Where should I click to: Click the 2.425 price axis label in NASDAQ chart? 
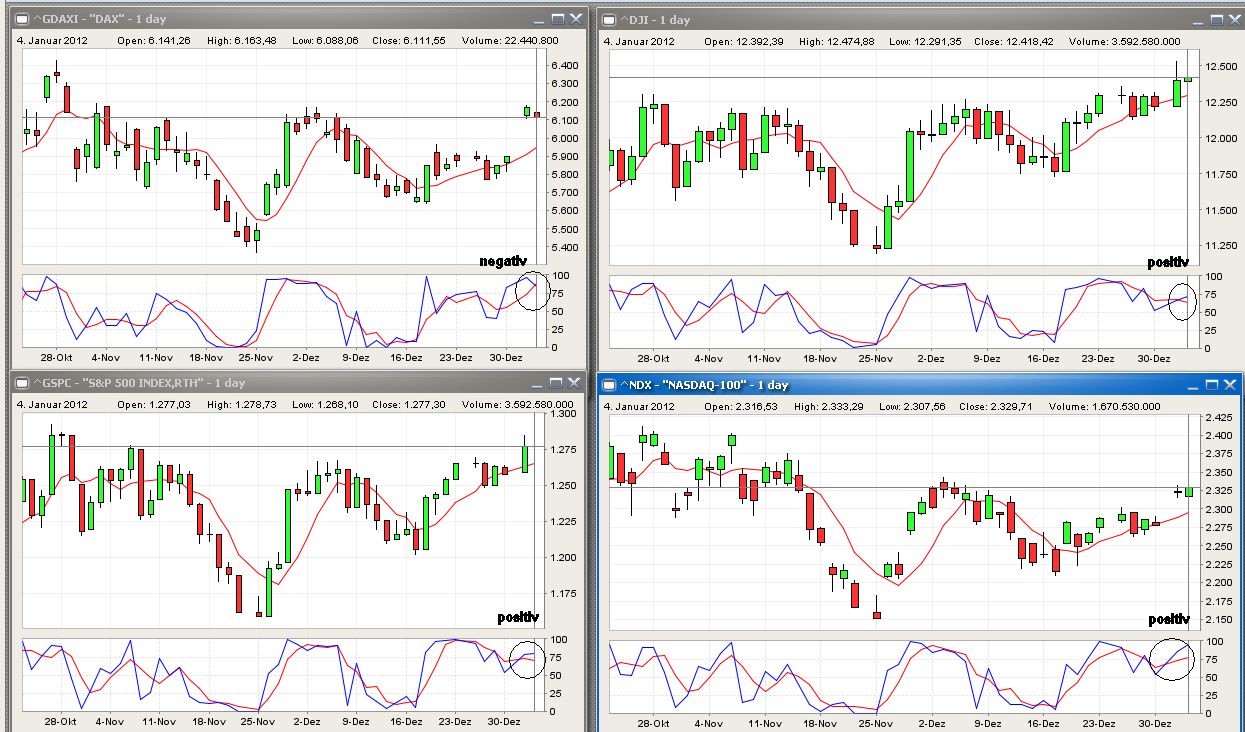[1217, 417]
